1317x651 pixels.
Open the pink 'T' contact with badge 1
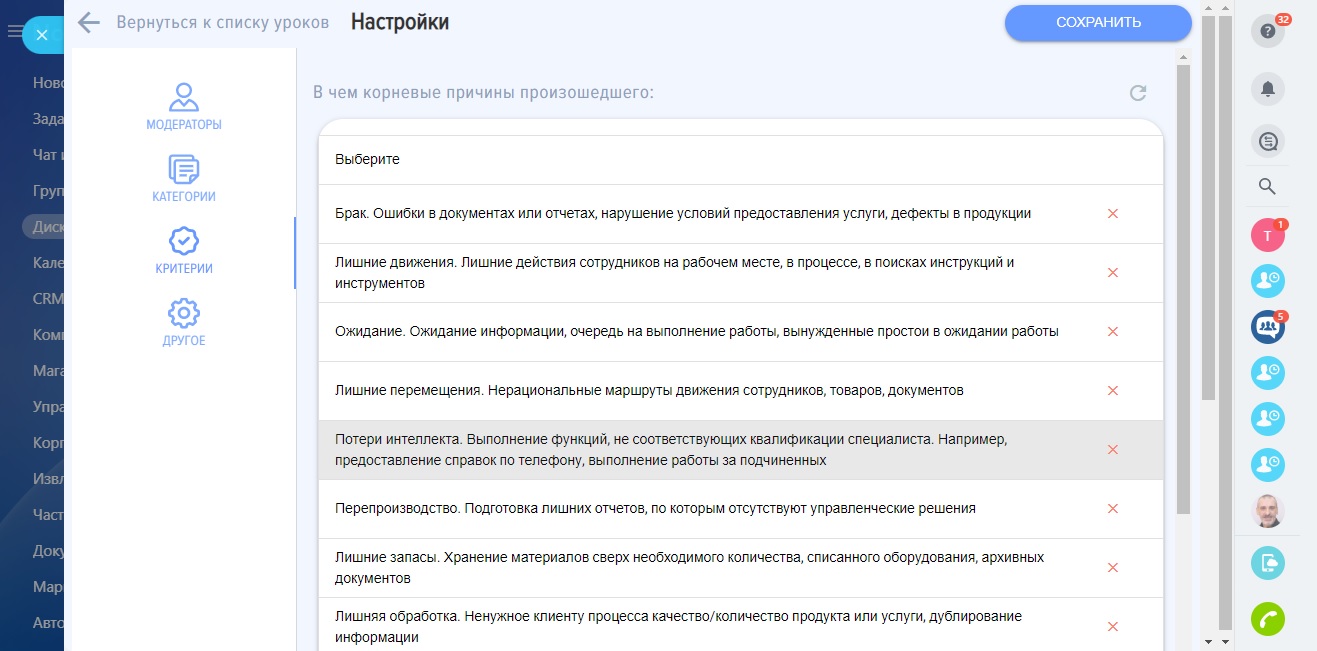(1268, 236)
